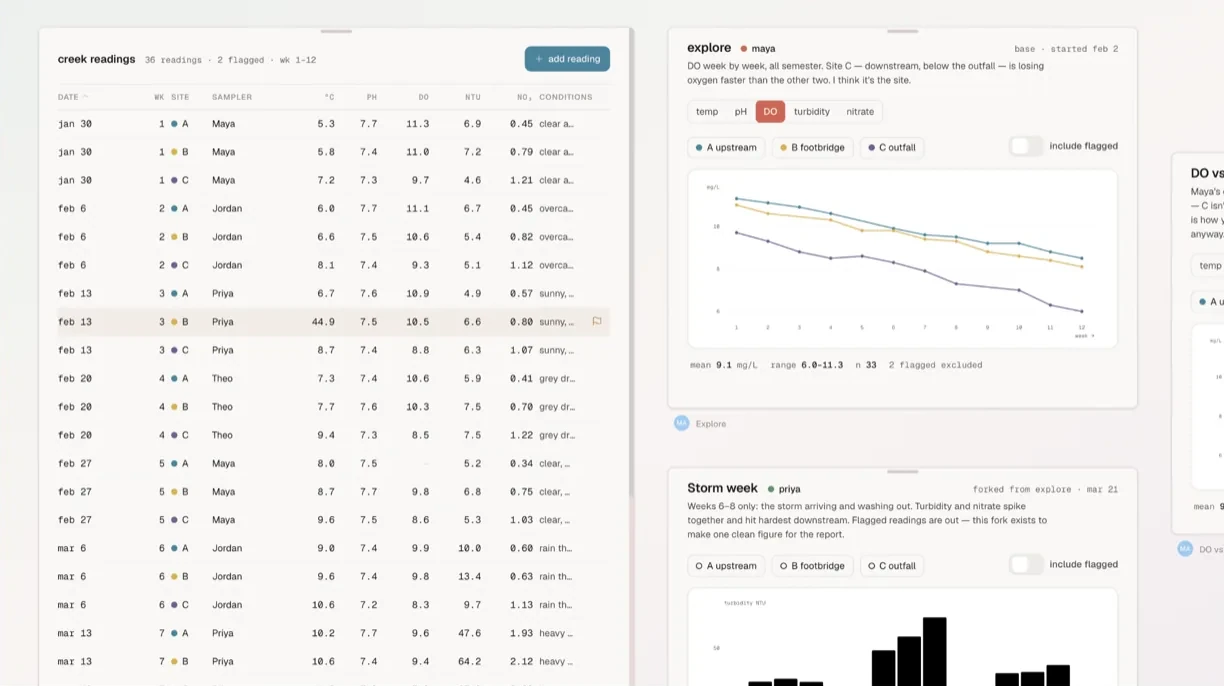Click the flag icon on feb 13 row
The image size is (1224, 686).
(x=597, y=322)
